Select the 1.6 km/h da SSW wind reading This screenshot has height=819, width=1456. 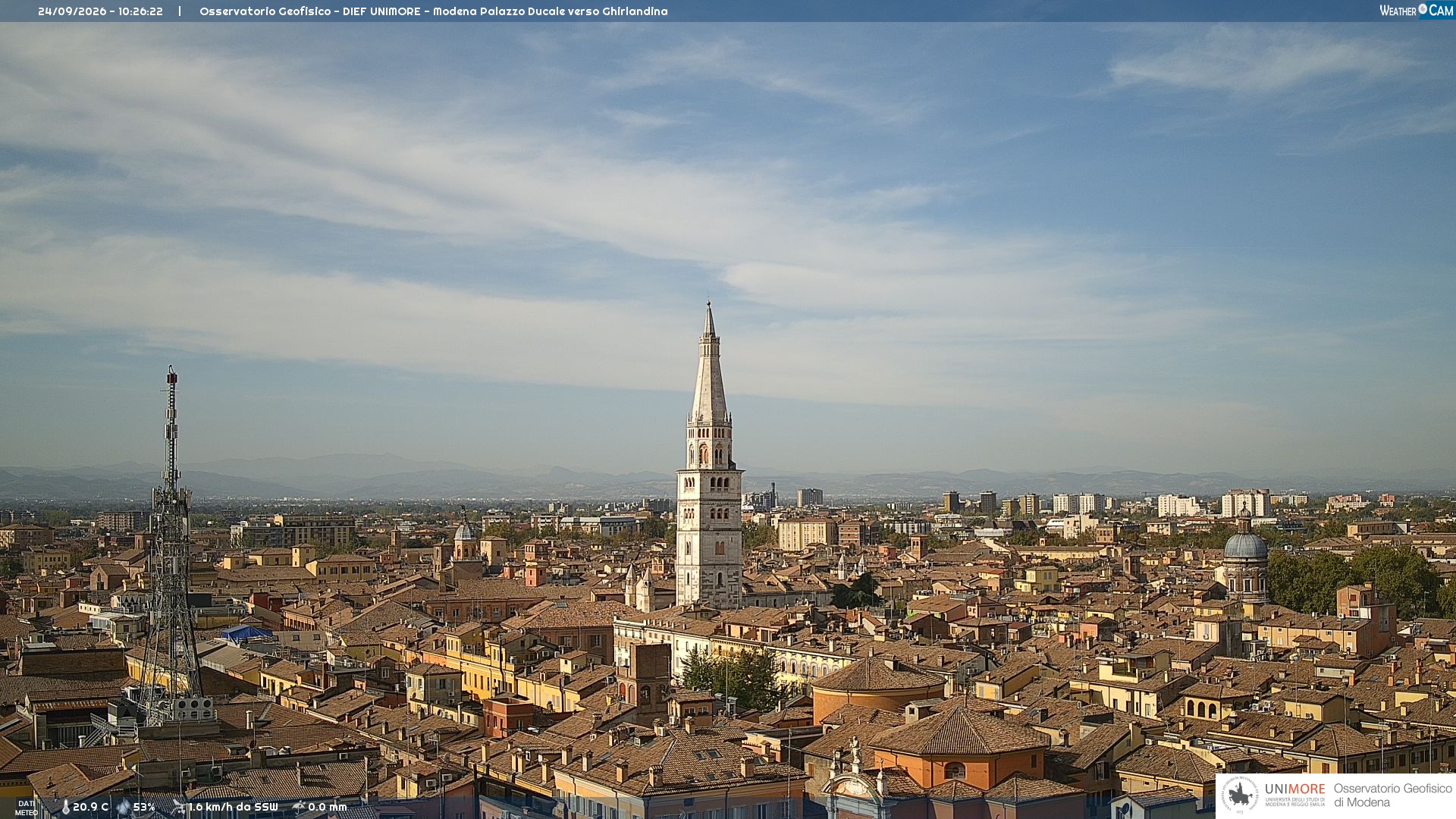(x=234, y=807)
